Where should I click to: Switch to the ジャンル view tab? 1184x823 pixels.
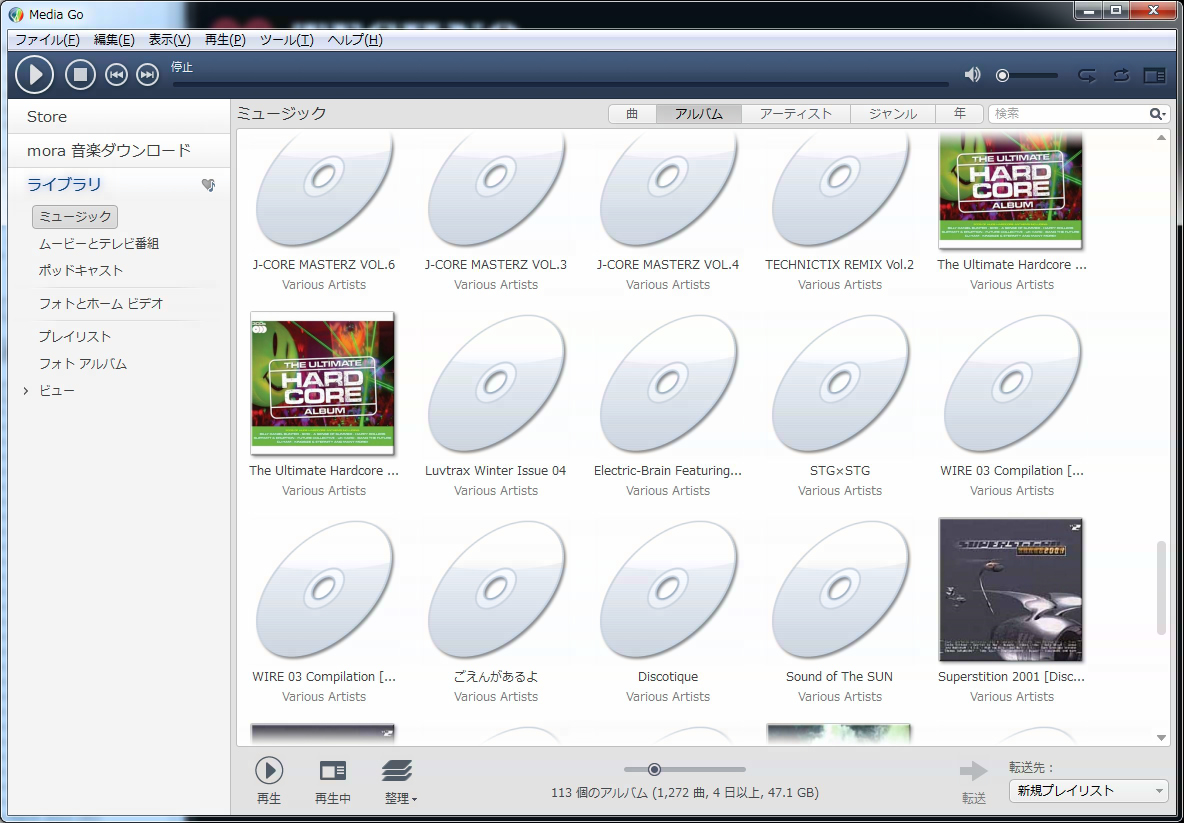point(893,113)
